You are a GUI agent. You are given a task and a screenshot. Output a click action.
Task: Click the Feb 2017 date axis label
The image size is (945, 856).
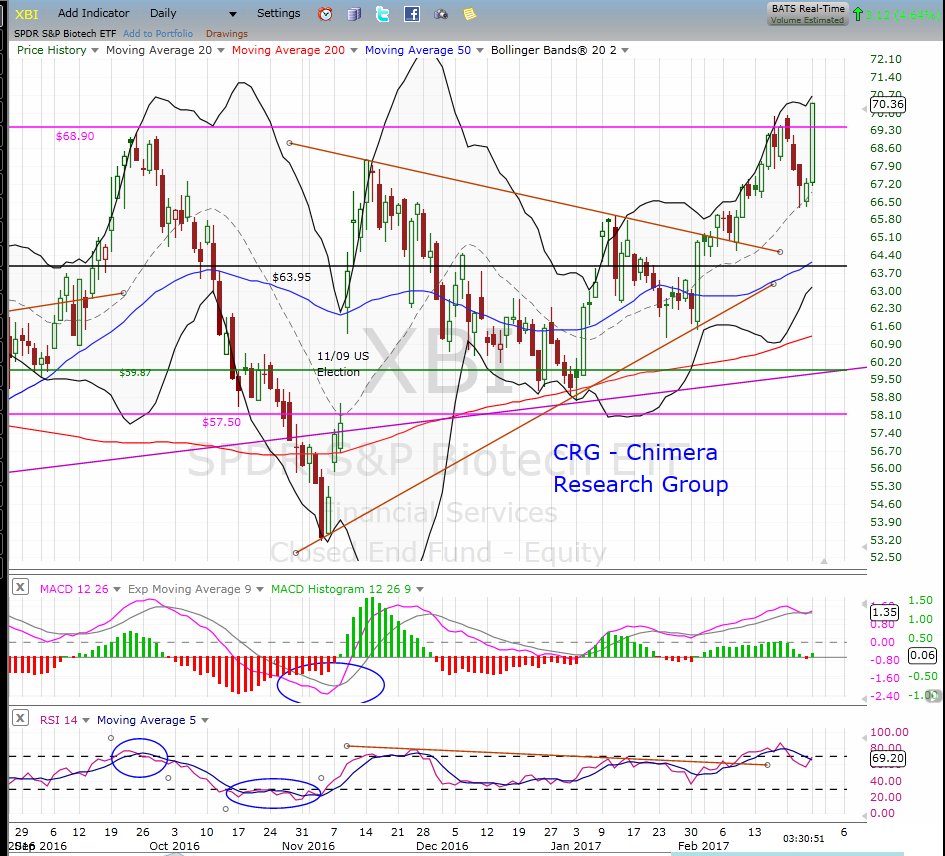point(703,846)
